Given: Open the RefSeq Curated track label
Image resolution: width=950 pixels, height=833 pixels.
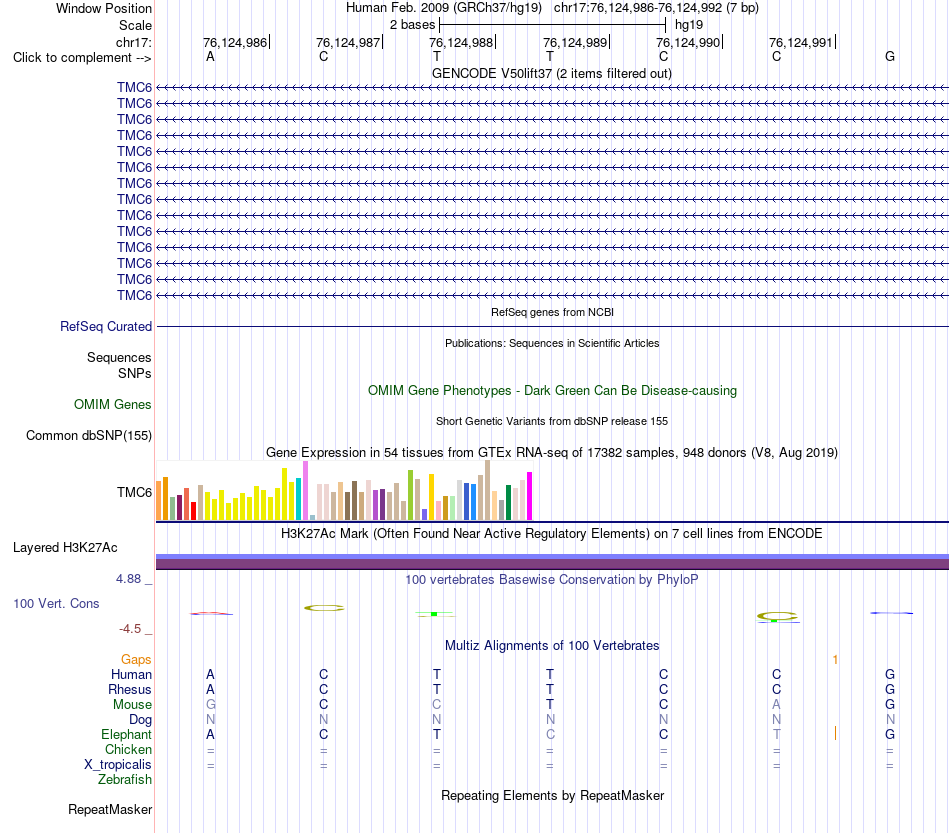Looking at the screenshot, I should click(x=105, y=327).
